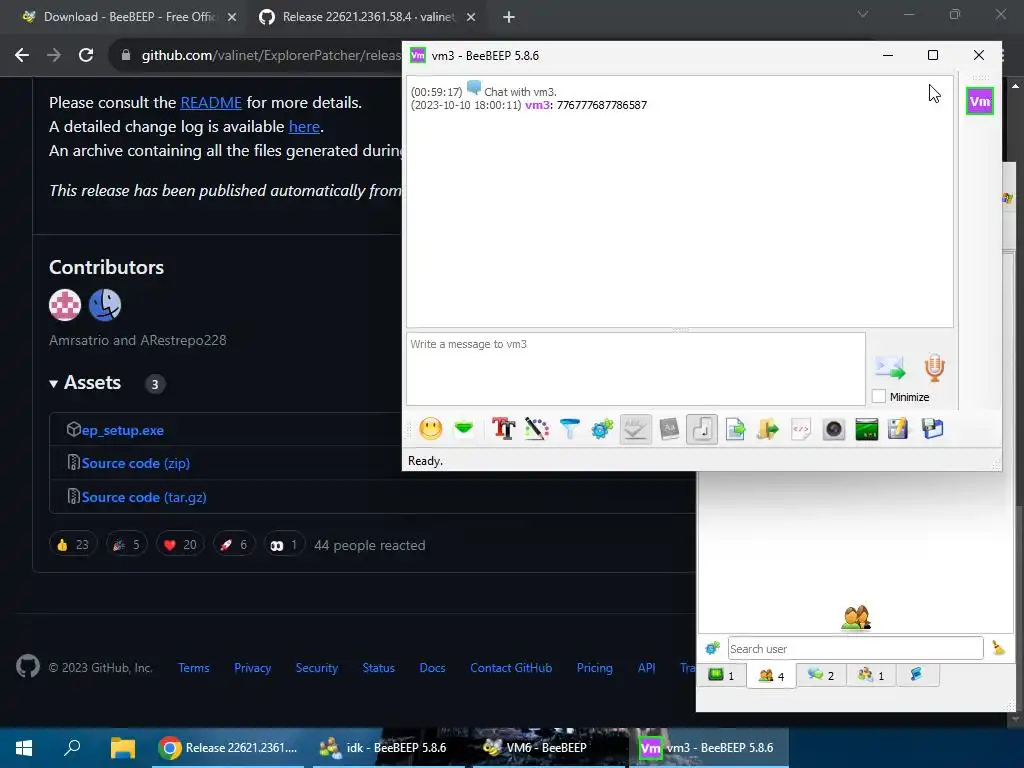This screenshot has width=1024, height=768.
Task: Open the smiley emoticon picker in chat
Action: coord(430,429)
